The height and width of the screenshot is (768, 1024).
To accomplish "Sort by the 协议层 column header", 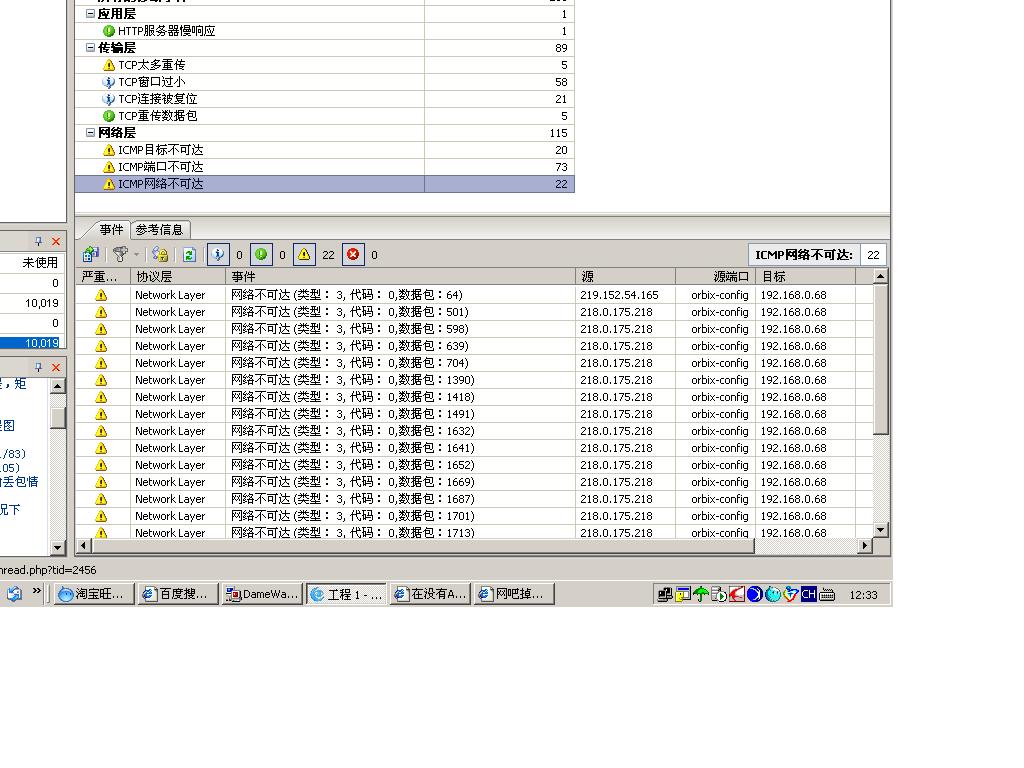I will pyautogui.click(x=177, y=277).
